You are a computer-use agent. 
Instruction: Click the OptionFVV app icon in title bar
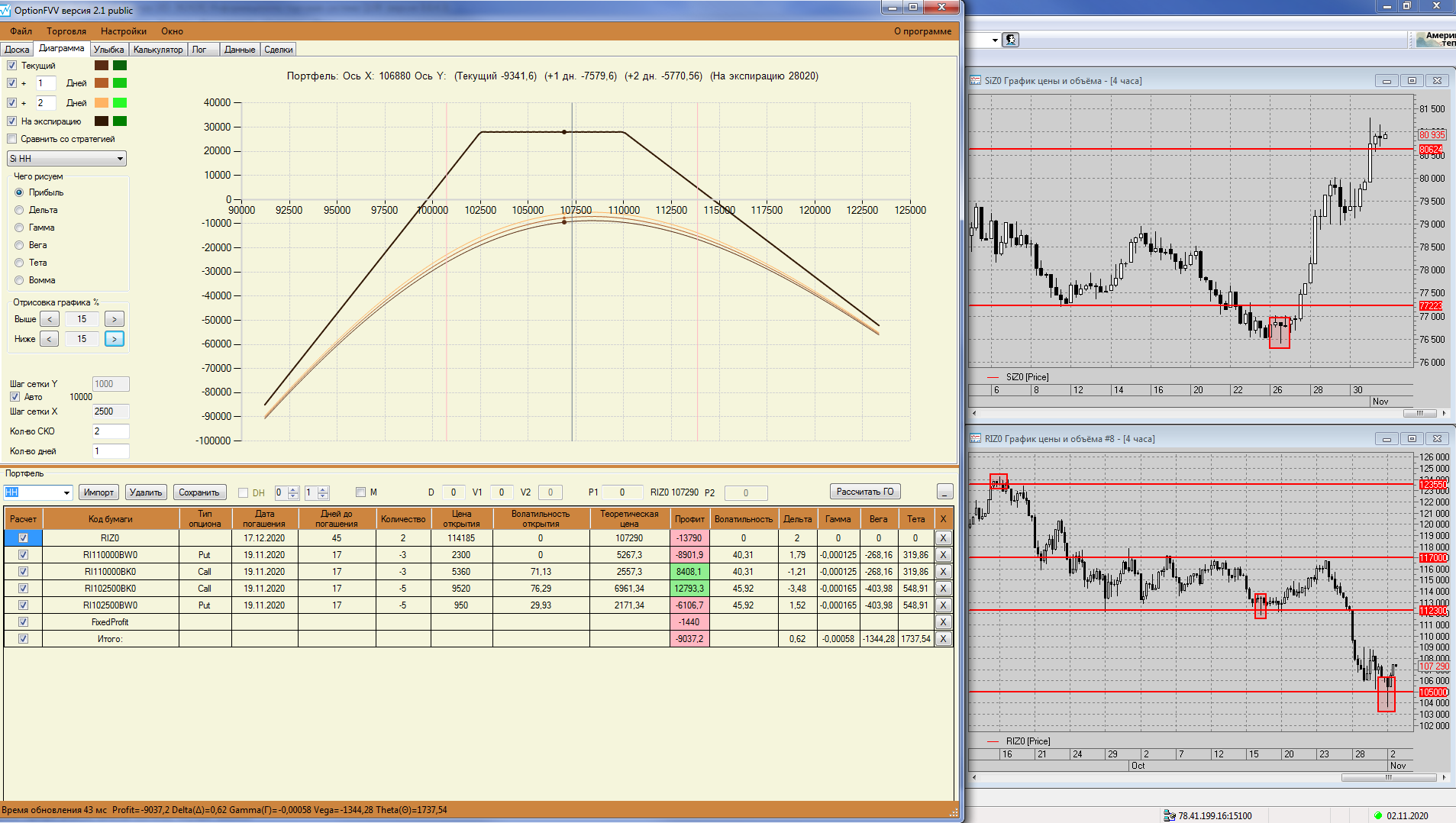coord(6,10)
